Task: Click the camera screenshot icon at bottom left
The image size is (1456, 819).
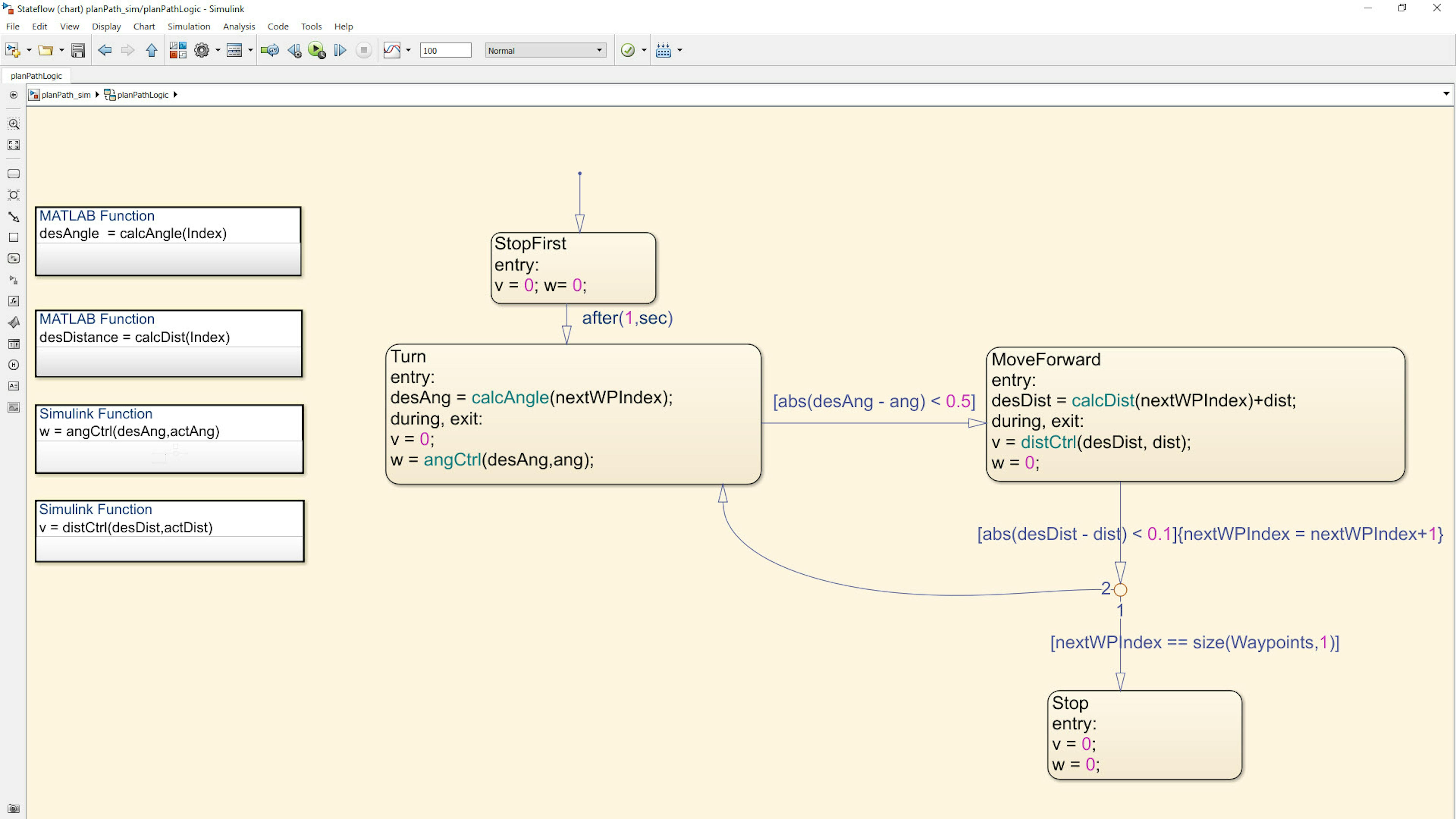Action: [14, 808]
